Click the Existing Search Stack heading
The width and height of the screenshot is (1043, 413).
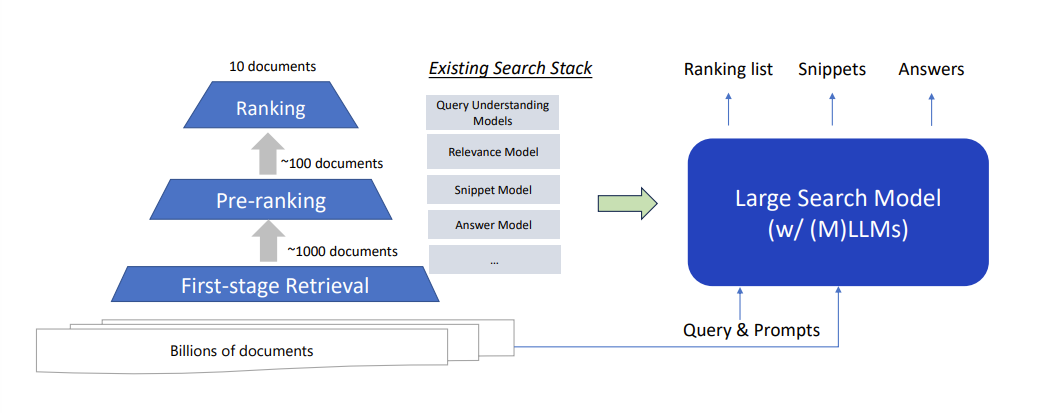[510, 69]
